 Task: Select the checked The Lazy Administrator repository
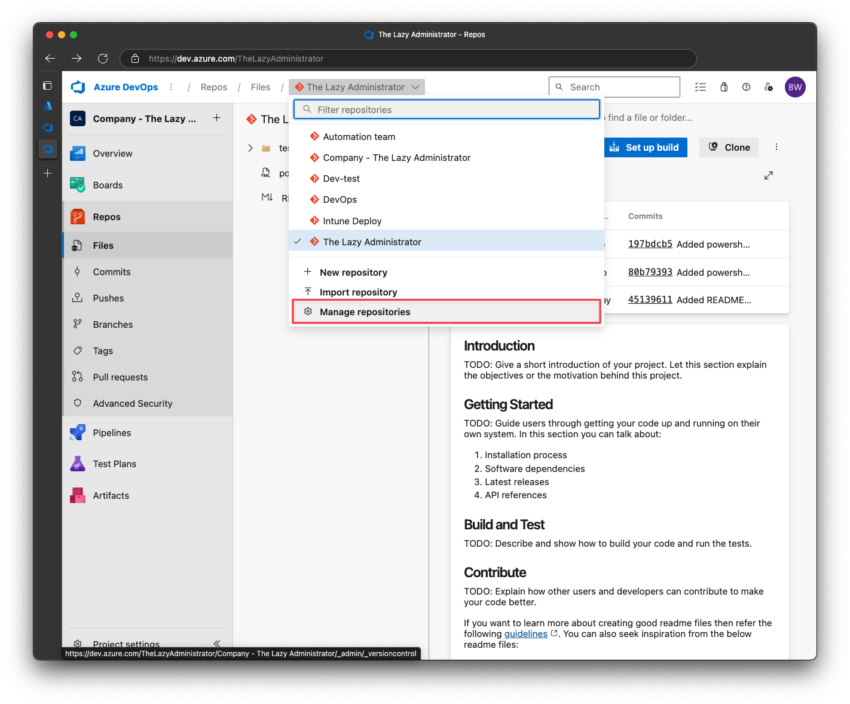point(447,242)
